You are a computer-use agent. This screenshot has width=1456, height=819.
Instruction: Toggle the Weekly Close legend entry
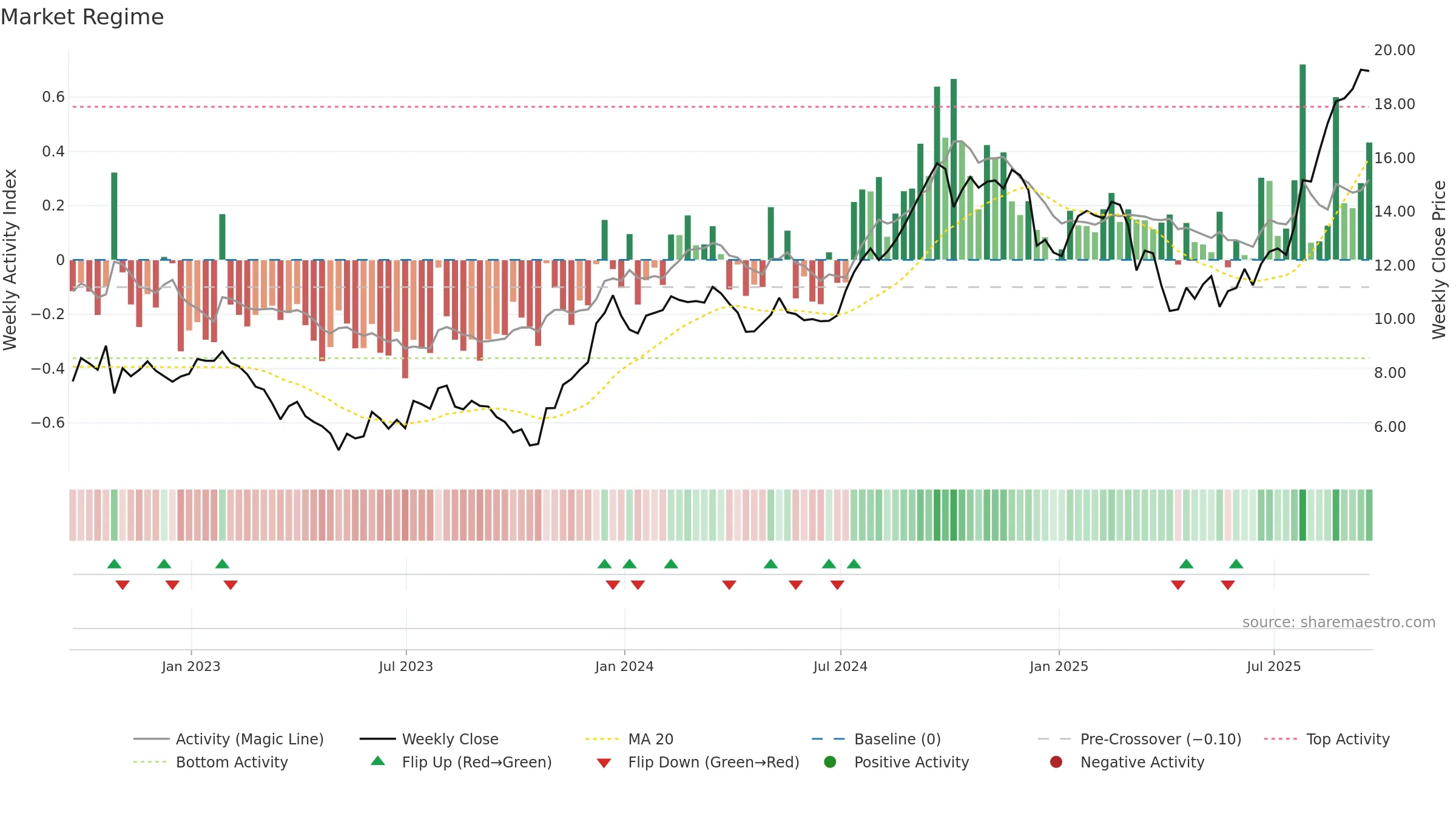point(429,739)
